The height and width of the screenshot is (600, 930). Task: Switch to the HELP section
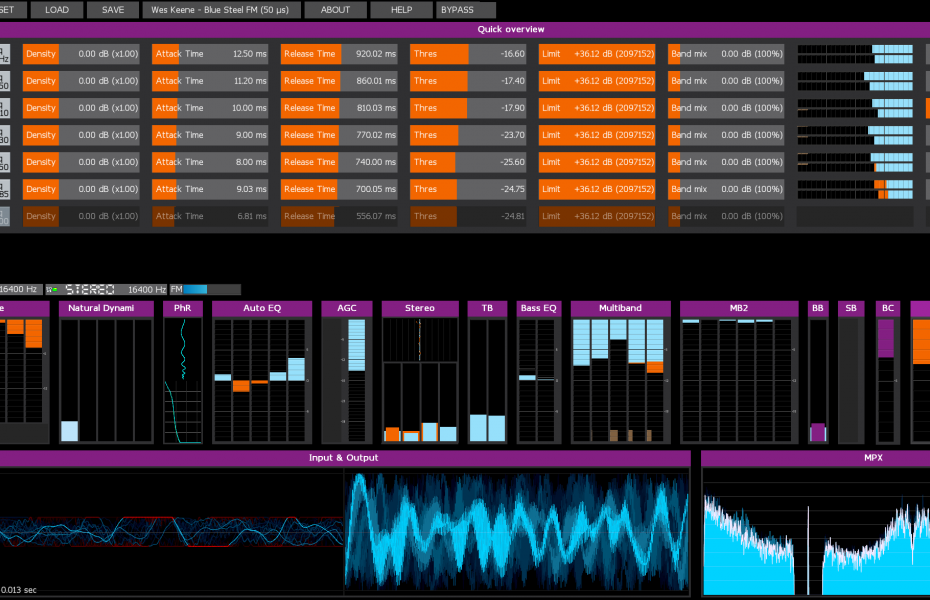[x=401, y=10]
